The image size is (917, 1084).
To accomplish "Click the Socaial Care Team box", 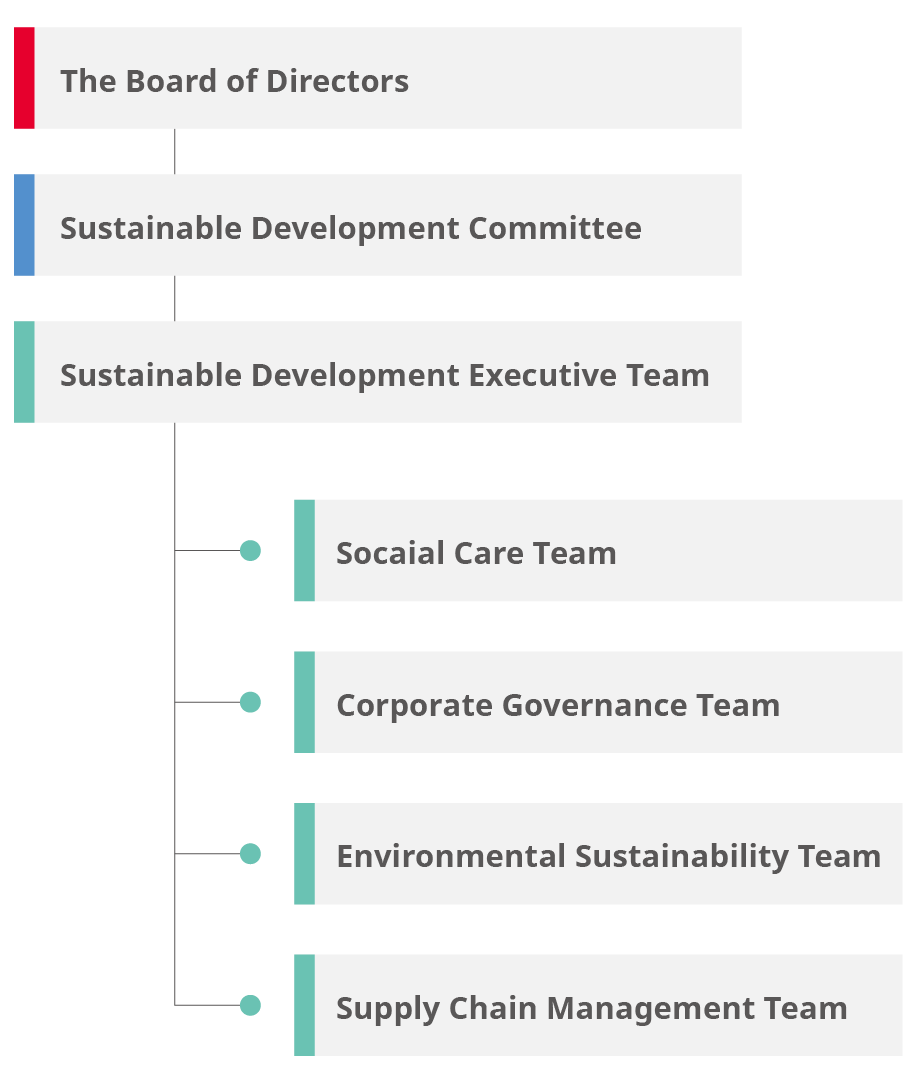I will click(598, 550).
